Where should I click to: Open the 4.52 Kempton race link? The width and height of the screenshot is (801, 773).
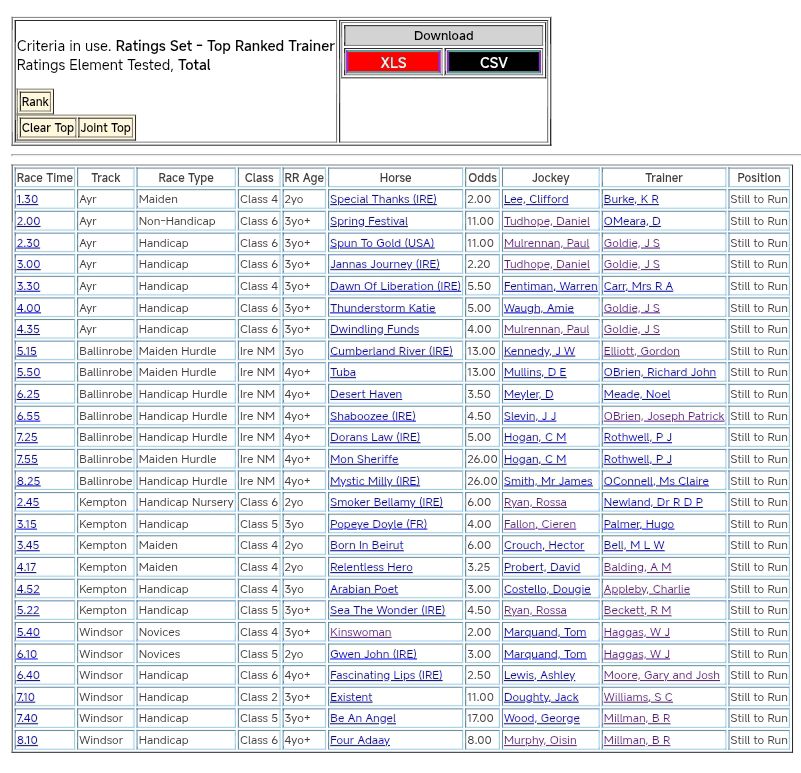tap(28, 589)
